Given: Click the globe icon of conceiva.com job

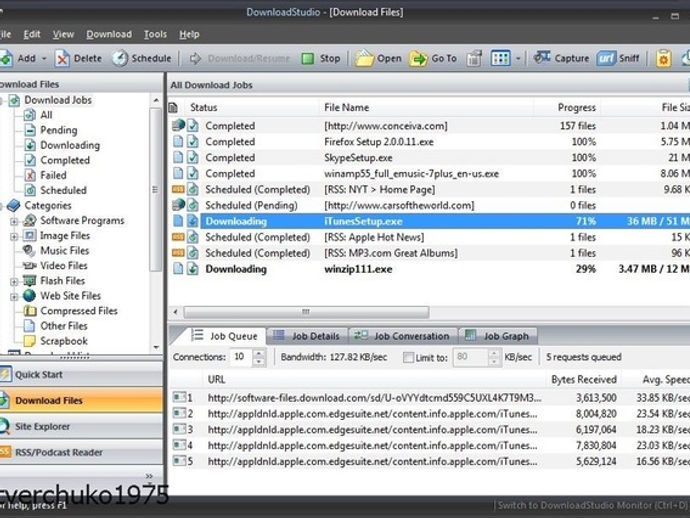Looking at the screenshot, I should click(178, 125).
